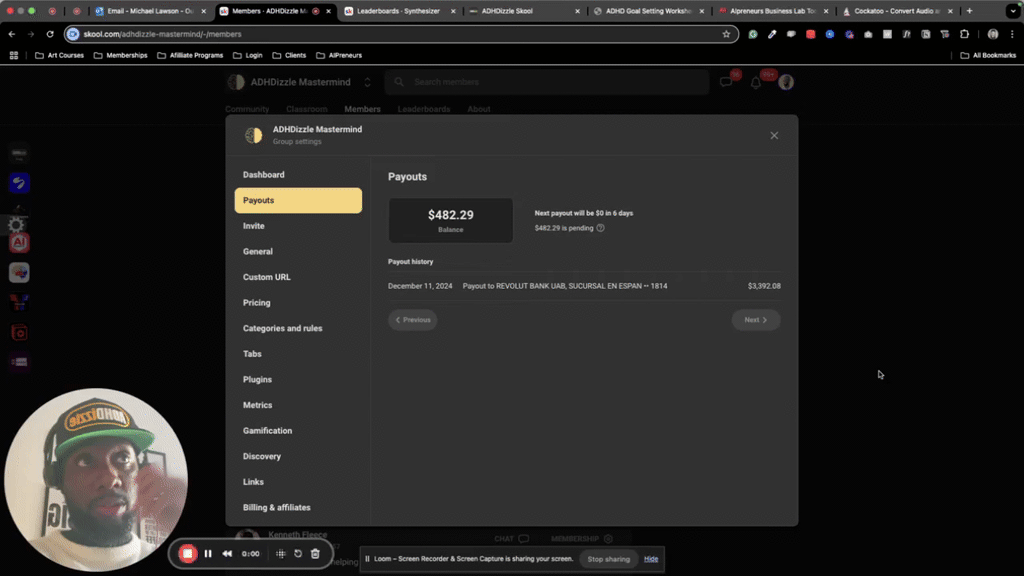Screen dimensions: 1024x576
Task: Open the Loom drawing tools grid icon
Action: 280,554
